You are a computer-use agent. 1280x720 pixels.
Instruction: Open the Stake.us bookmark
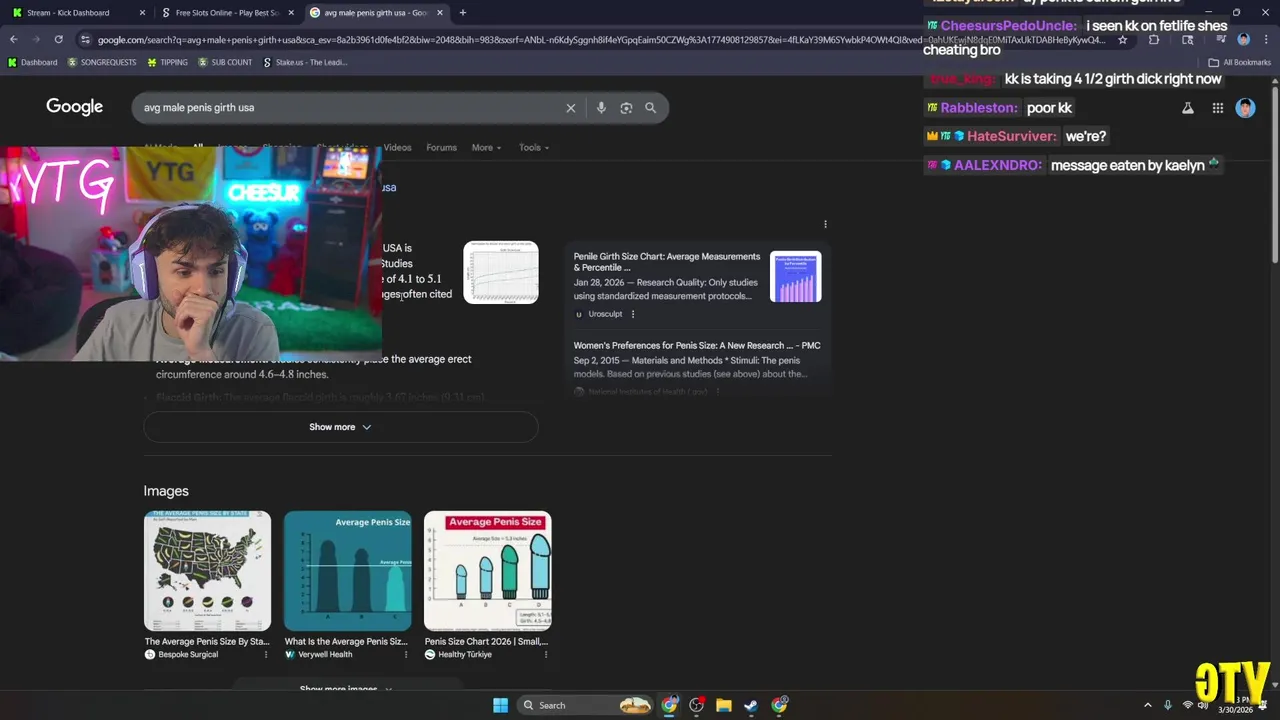305,62
